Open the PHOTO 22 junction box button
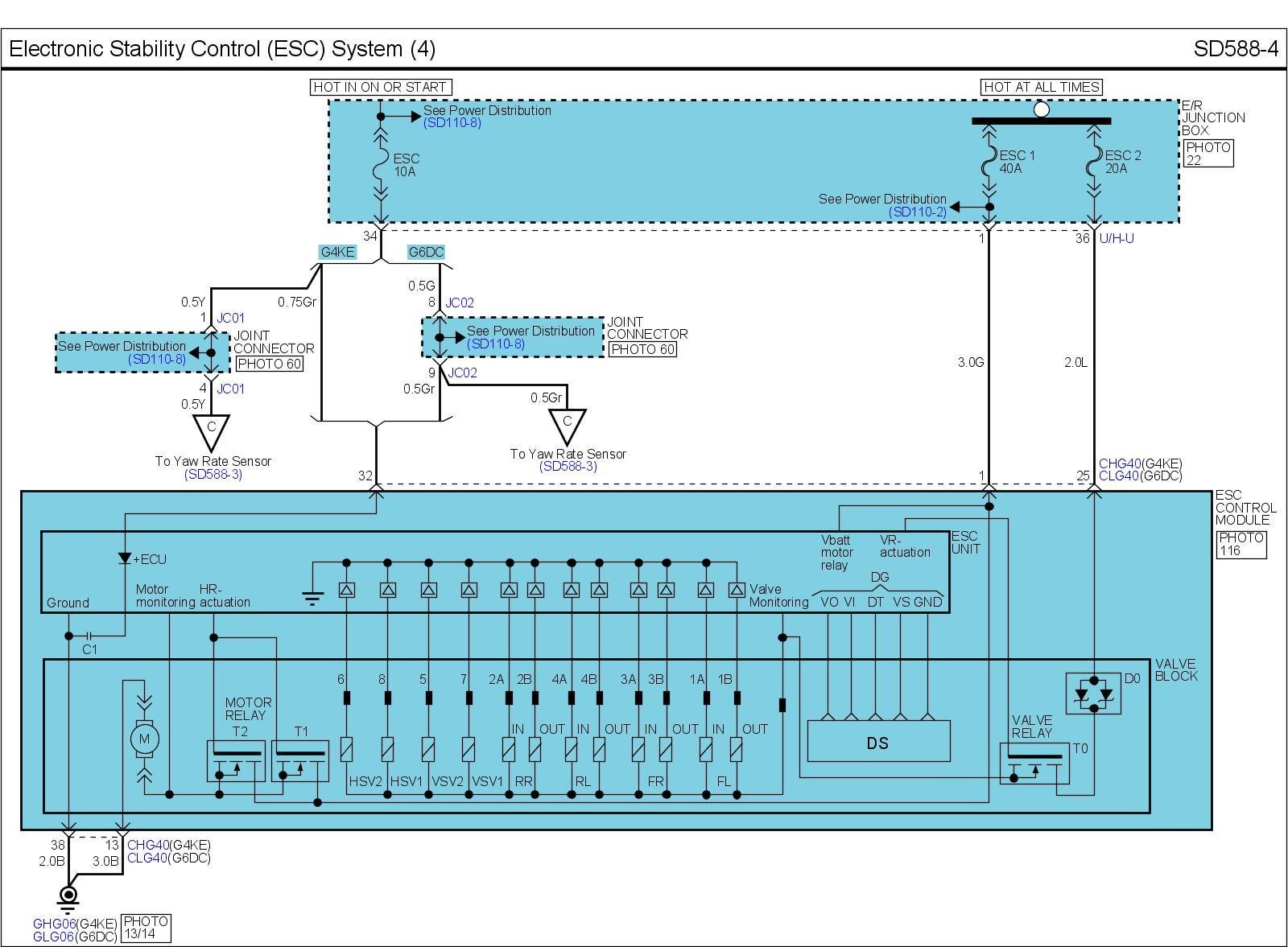This screenshot has width=1288, height=947. click(x=1207, y=154)
